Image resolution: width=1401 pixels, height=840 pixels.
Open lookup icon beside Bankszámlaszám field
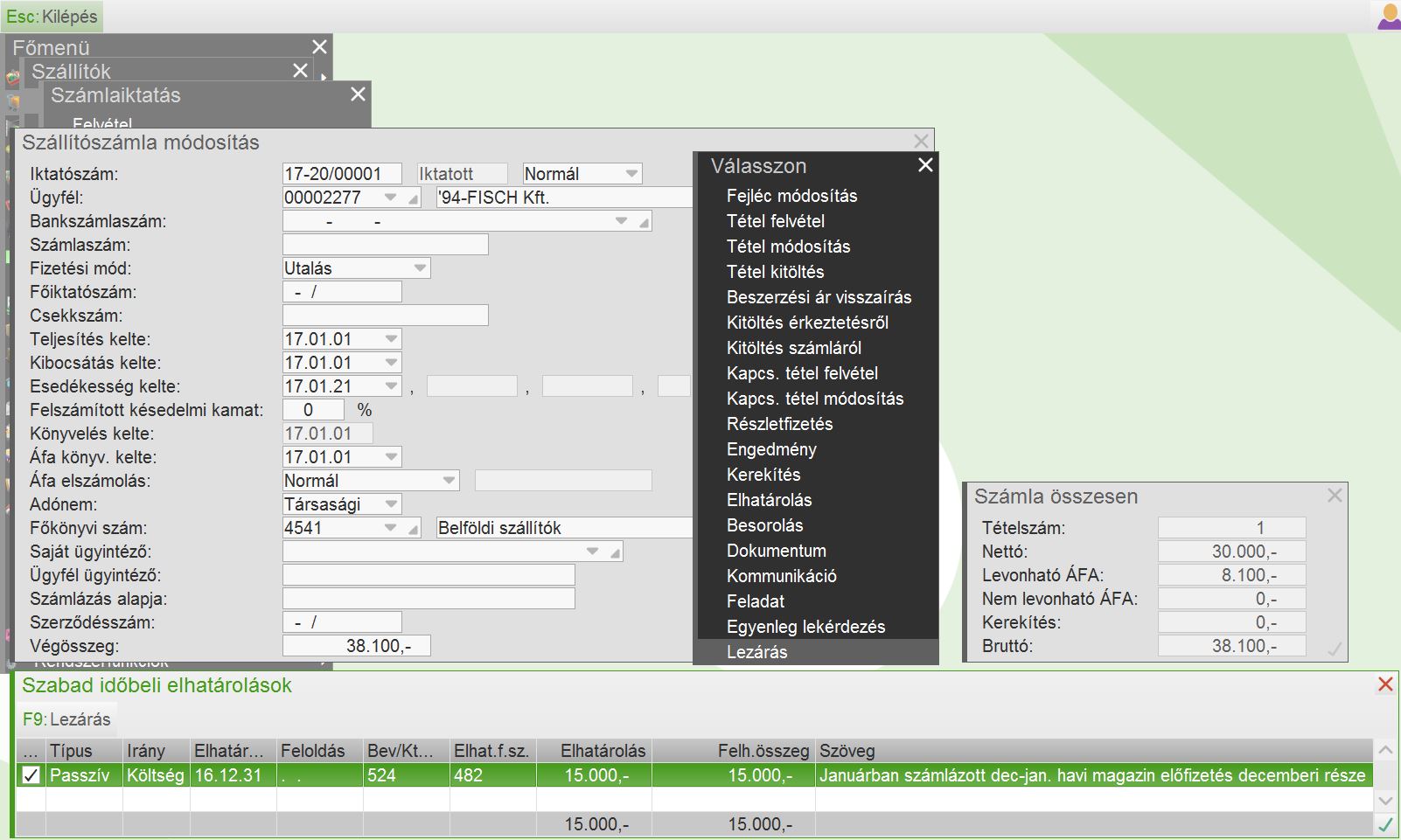644,222
